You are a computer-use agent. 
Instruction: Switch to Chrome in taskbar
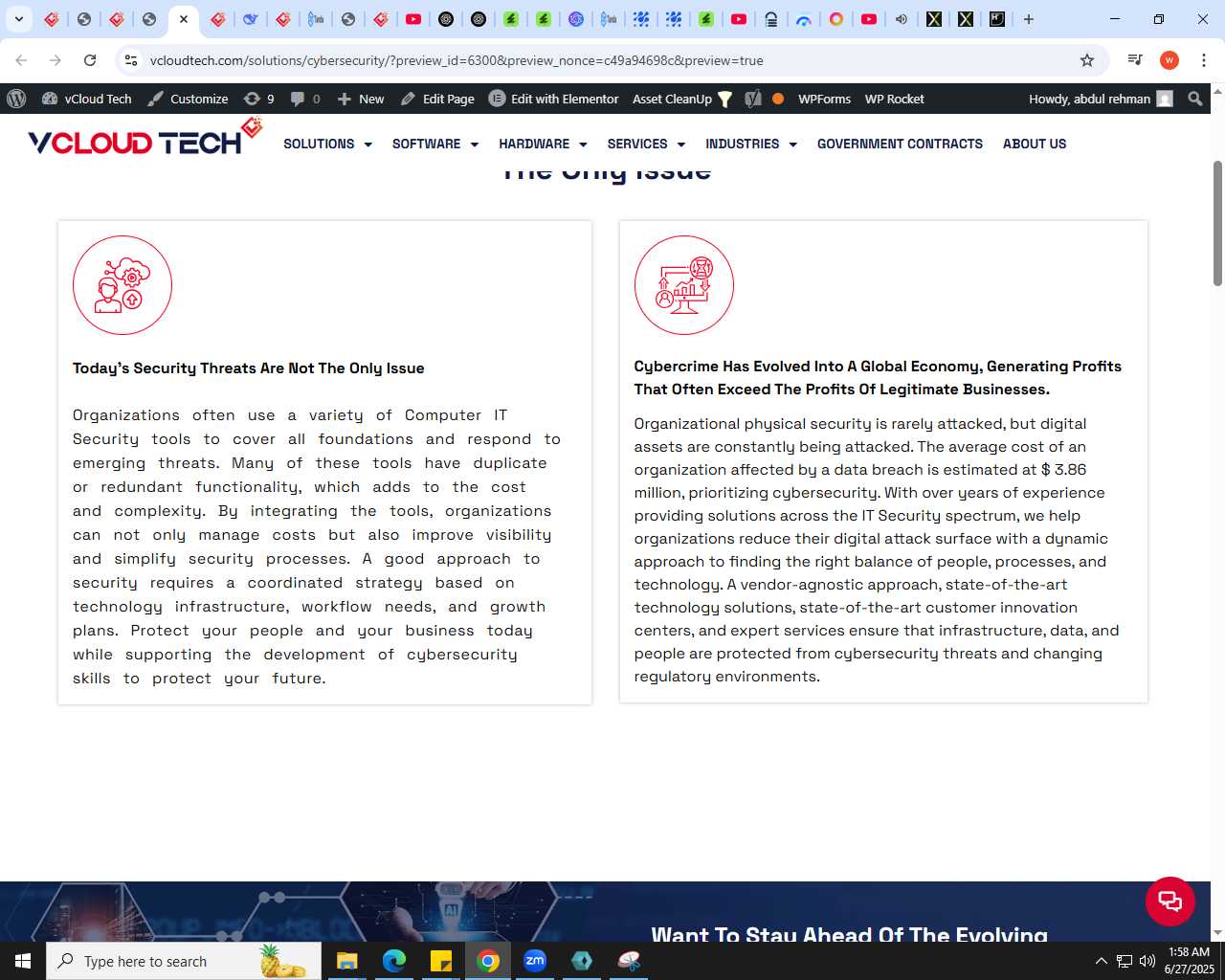488,961
